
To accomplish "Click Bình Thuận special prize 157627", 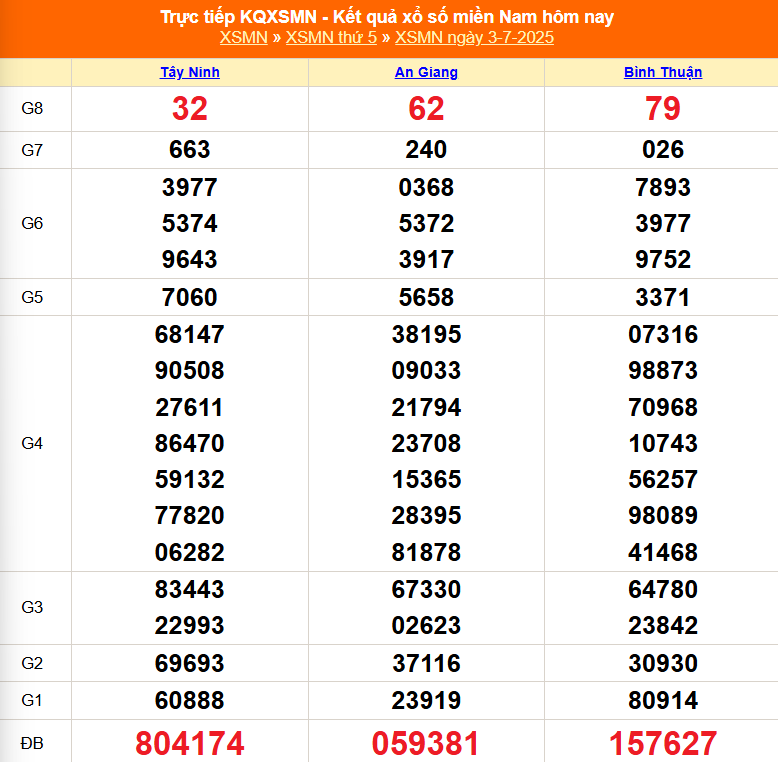I will [663, 743].
